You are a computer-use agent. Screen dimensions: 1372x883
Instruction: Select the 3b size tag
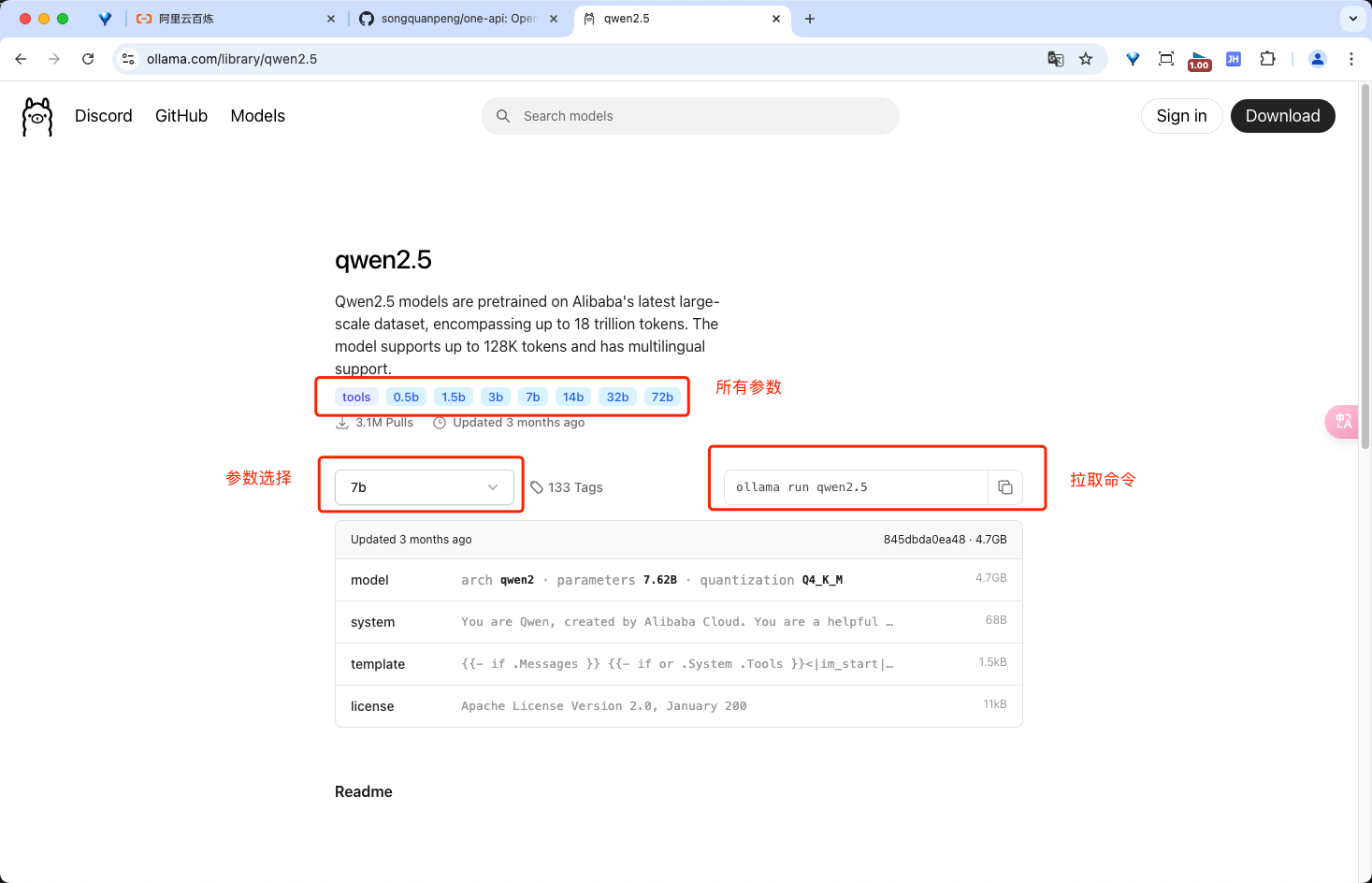(x=496, y=397)
